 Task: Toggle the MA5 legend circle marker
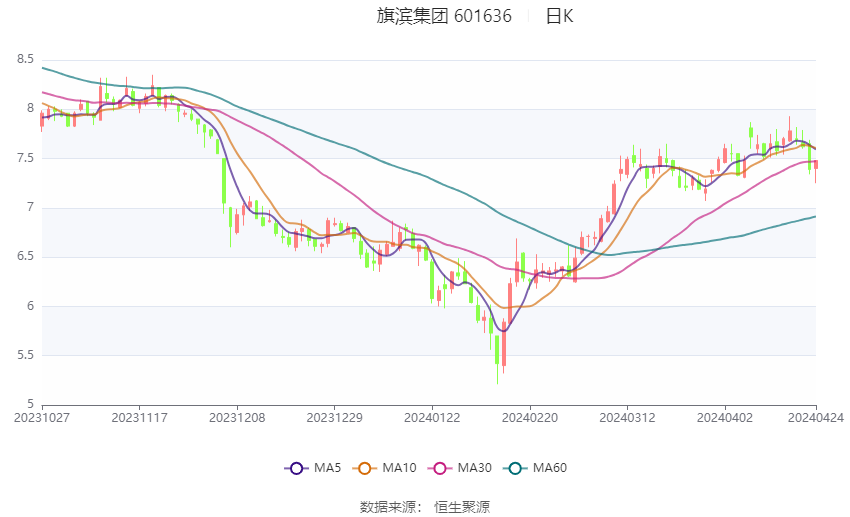tap(295, 468)
